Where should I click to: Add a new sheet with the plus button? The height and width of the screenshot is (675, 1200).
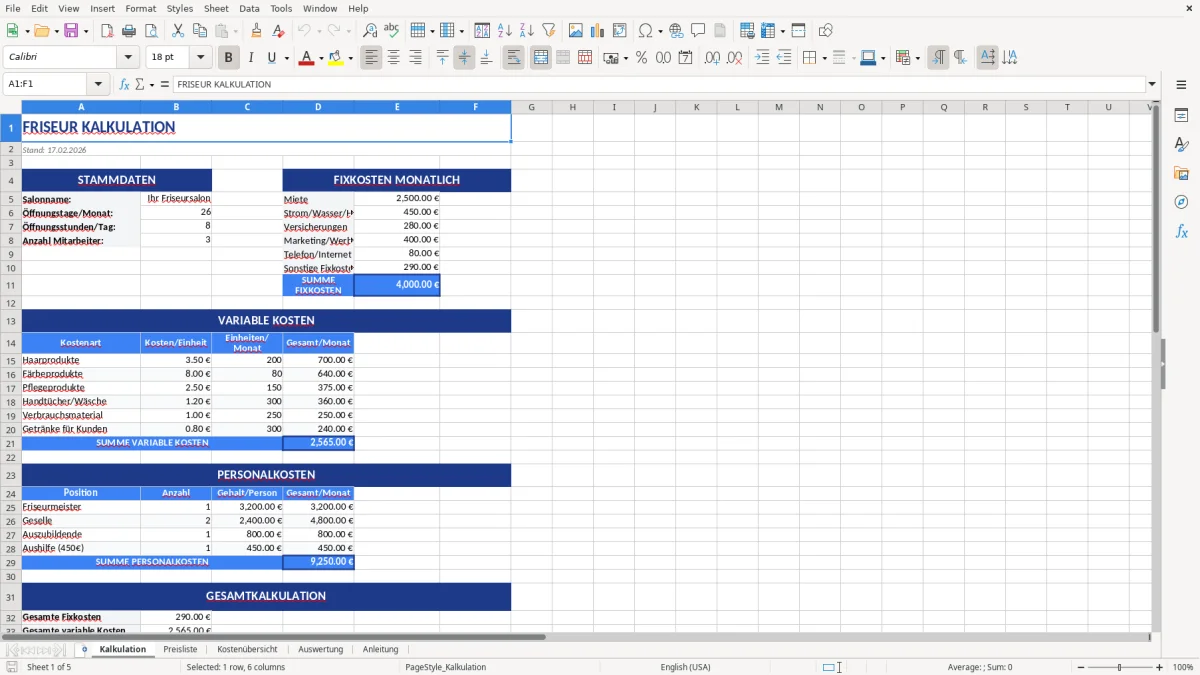click(83, 649)
